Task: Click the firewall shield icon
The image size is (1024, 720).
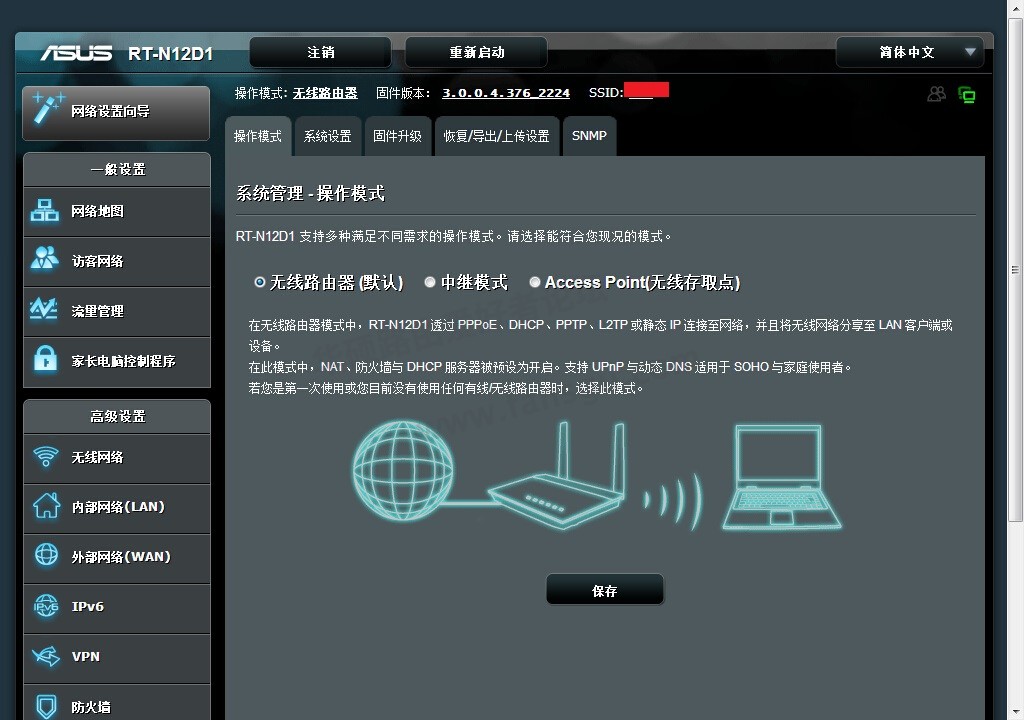Action: [46, 706]
